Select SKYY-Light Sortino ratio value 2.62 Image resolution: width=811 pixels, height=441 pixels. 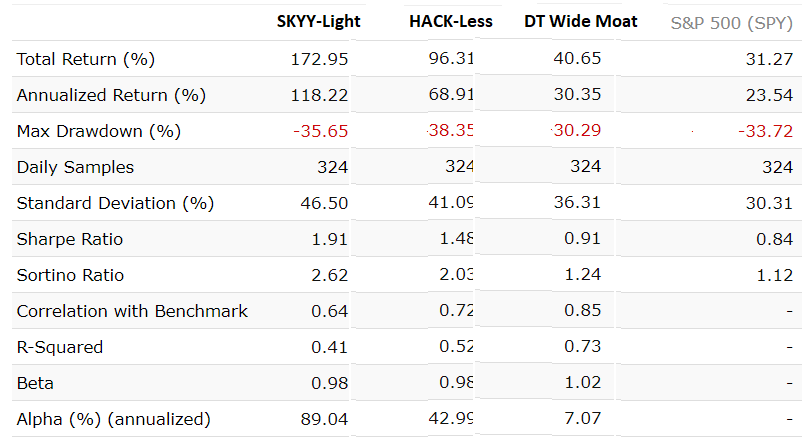[x=328, y=275]
